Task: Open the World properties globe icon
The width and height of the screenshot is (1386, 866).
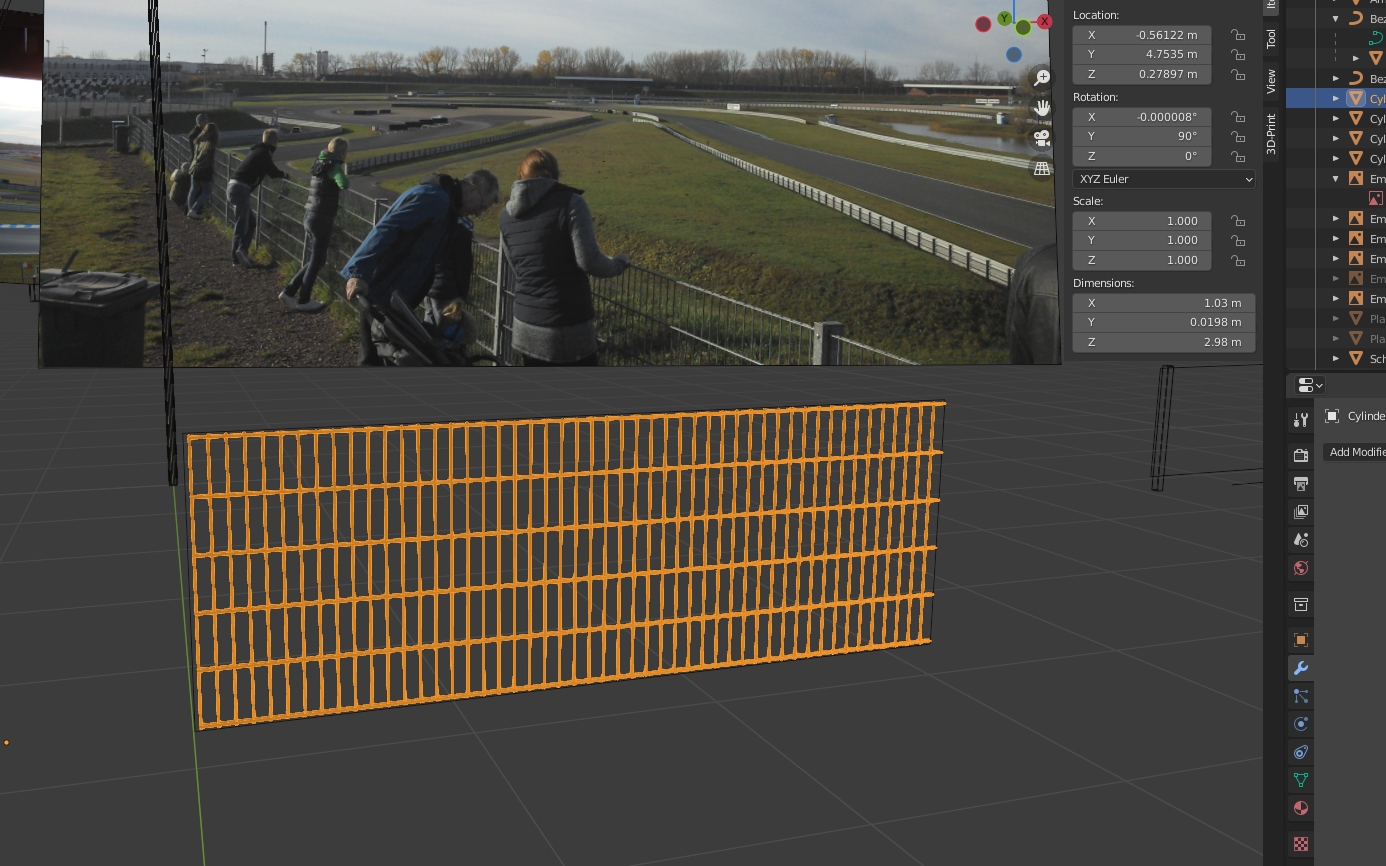Action: (1301, 568)
